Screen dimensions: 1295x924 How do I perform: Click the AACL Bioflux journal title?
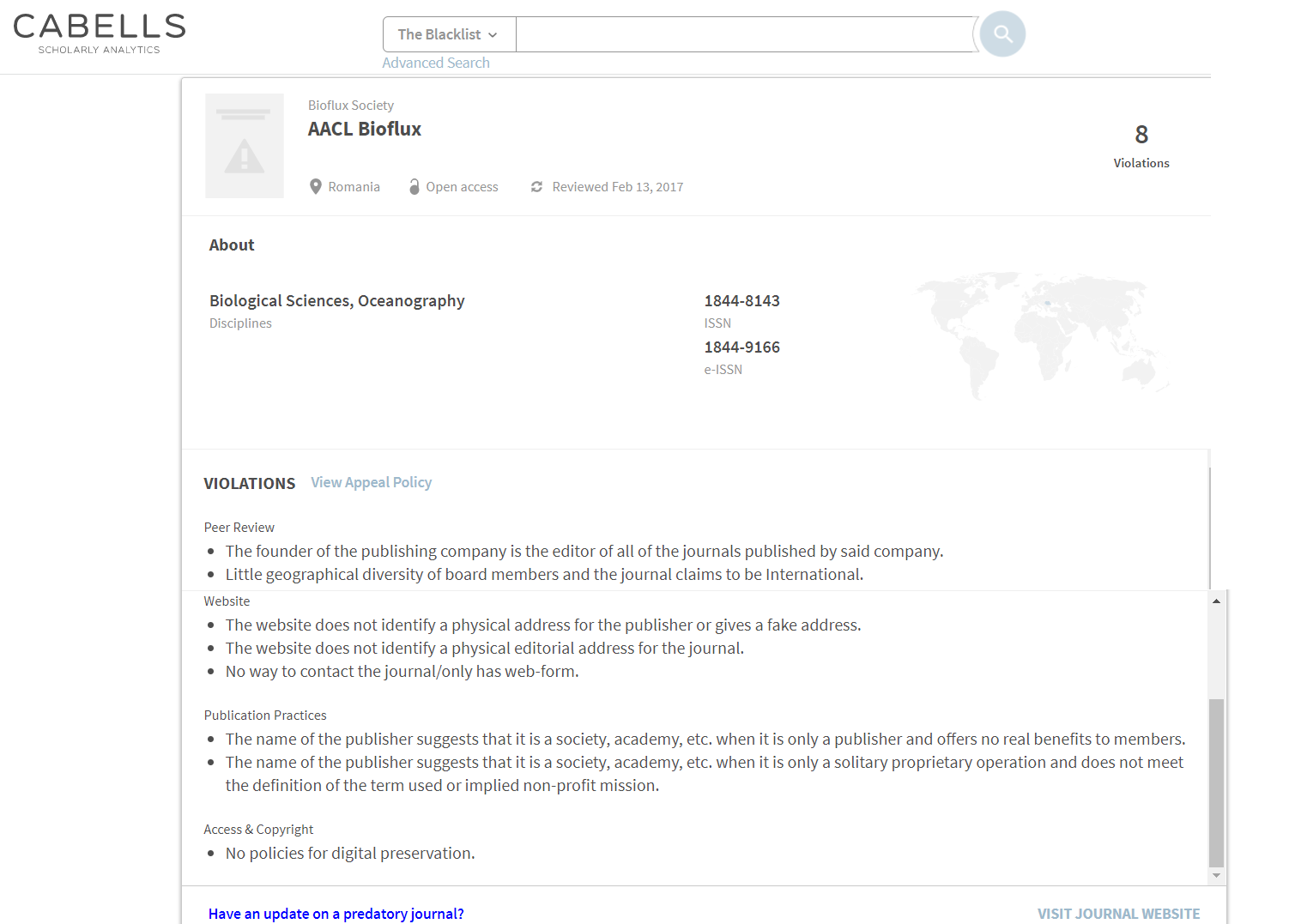(365, 129)
